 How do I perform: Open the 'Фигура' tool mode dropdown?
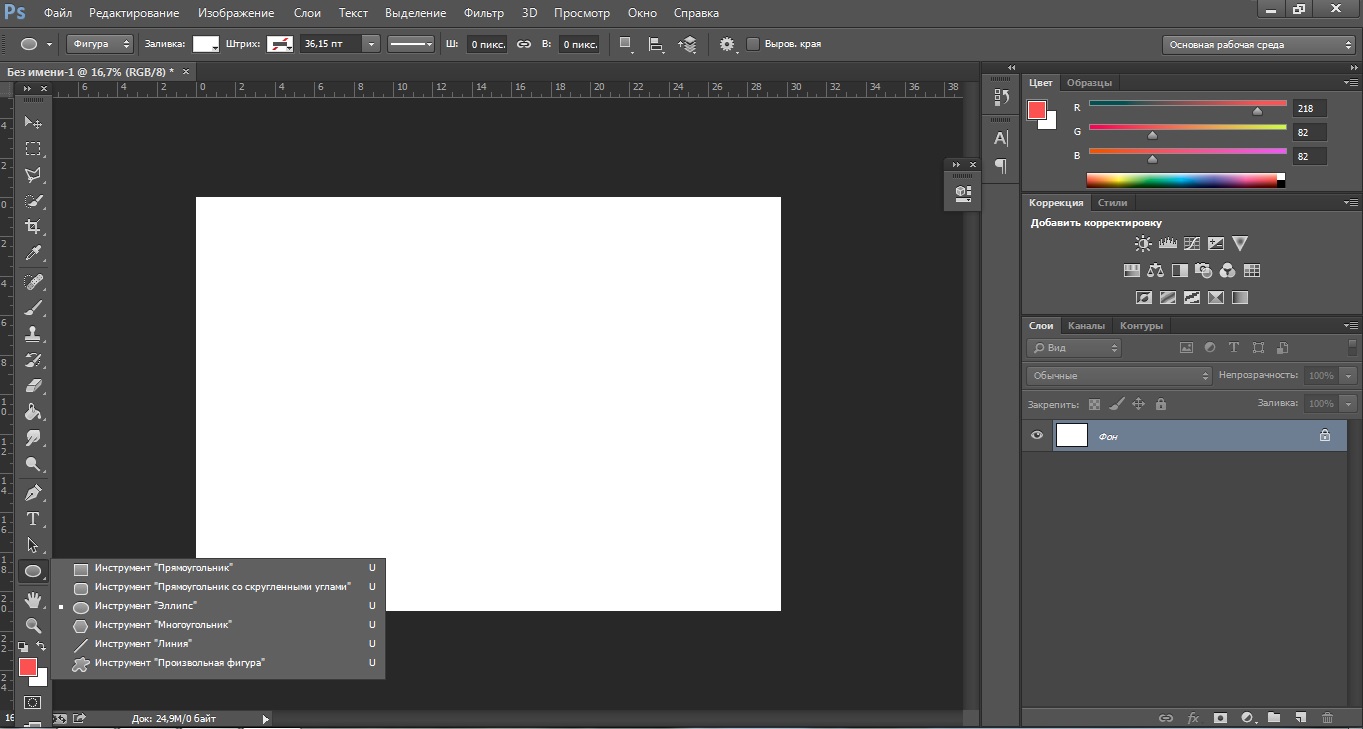click(100, 44)
